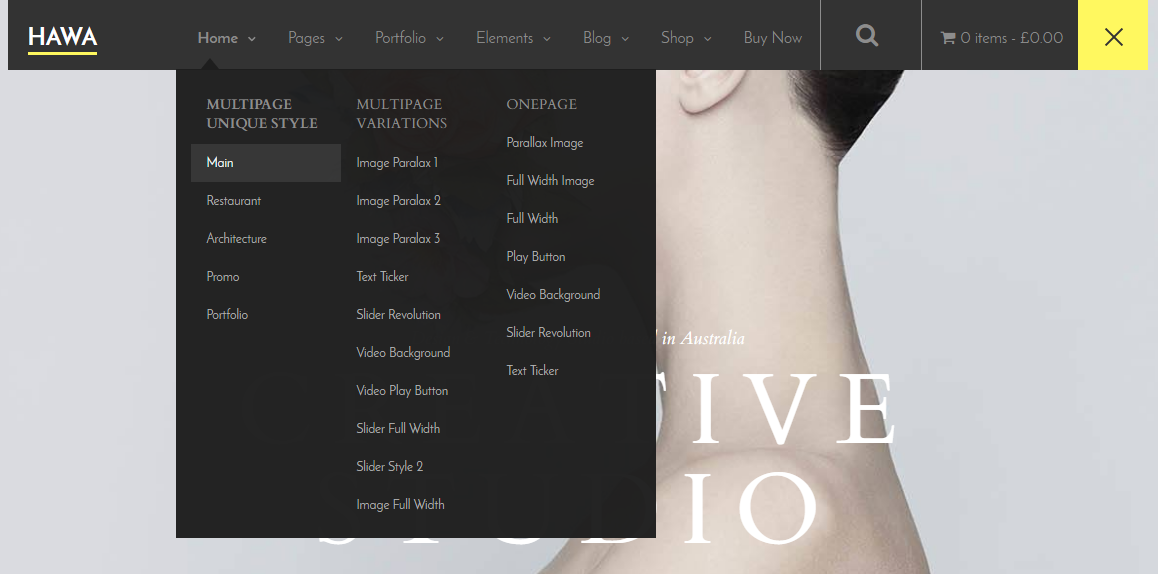Viewport: 1158px width, 574px height.
Task: Choose Video Play Button
Action: click(x=402, y=391)
